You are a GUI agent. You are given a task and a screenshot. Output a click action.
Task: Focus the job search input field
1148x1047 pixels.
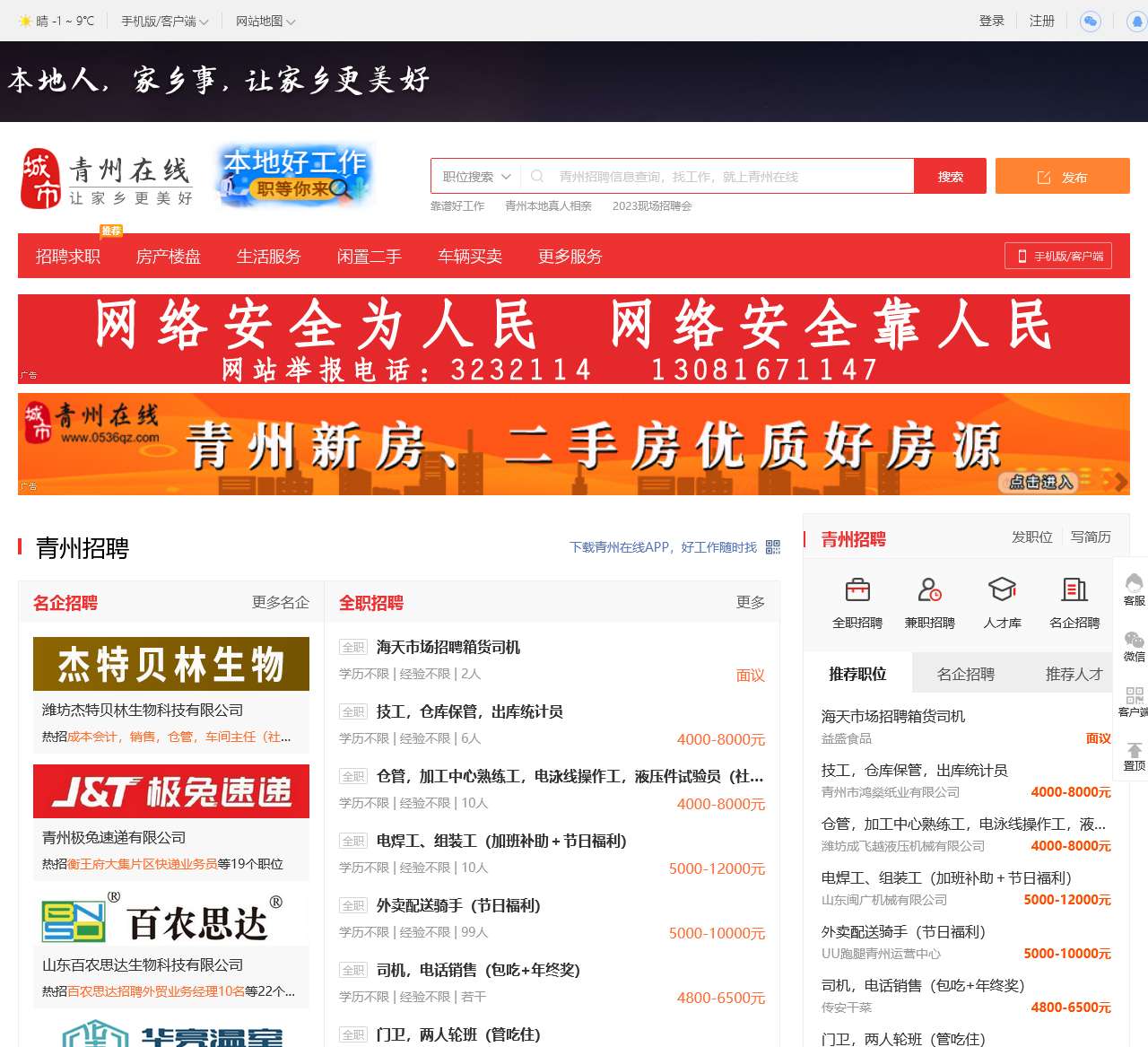(x=732, y=177)
